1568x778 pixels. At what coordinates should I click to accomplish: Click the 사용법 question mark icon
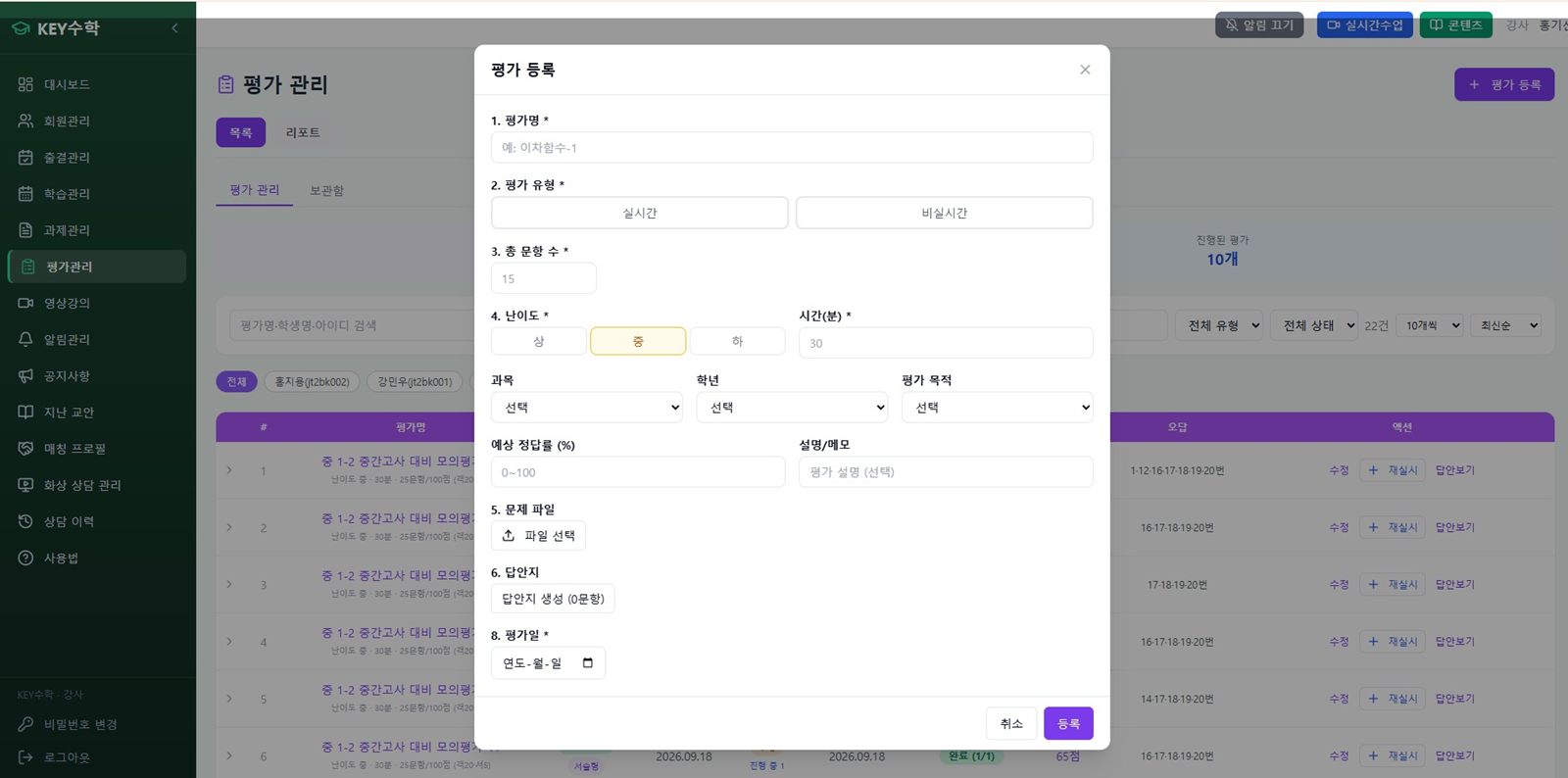tap(25, 558)
